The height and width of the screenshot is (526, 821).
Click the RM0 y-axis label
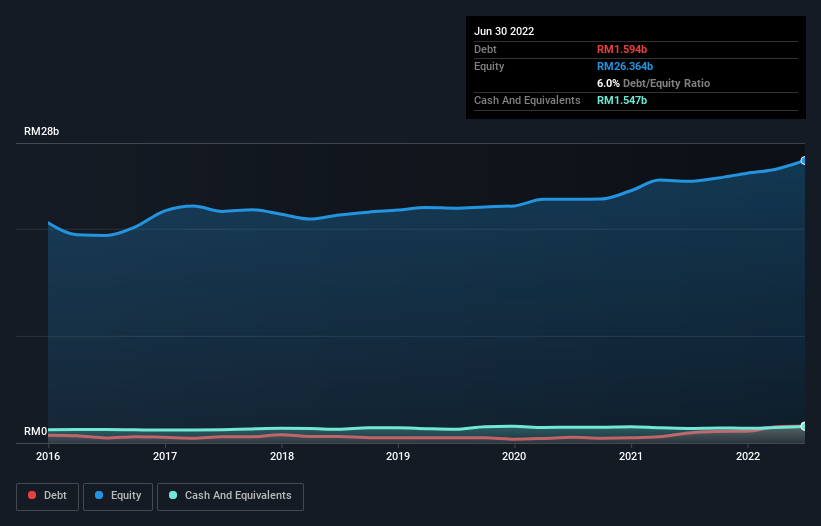[x=35, y=431]
